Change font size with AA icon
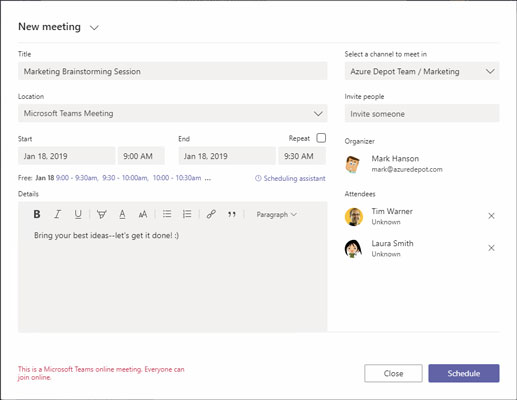Image resolution: width=517 pixels, height=400 pixels. click(x=143, y=214)
